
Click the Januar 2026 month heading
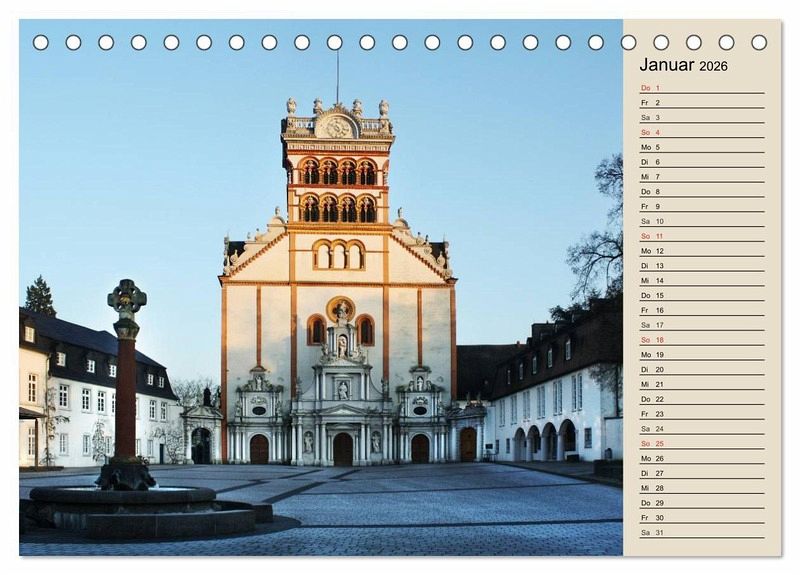(684, 65)
